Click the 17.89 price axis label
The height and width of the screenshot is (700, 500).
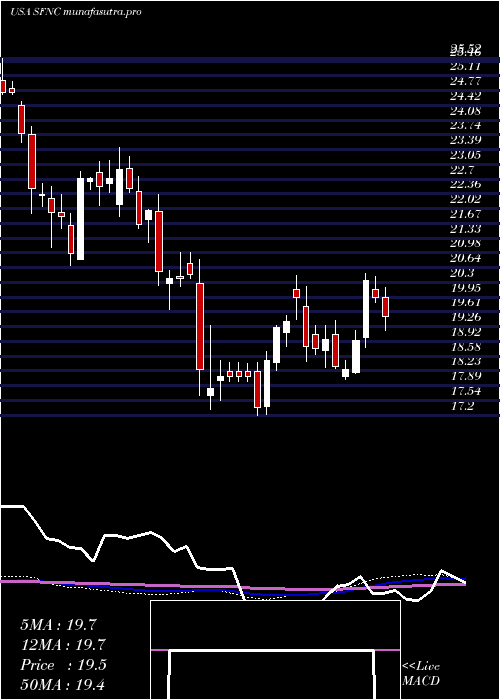click(466, 376)
